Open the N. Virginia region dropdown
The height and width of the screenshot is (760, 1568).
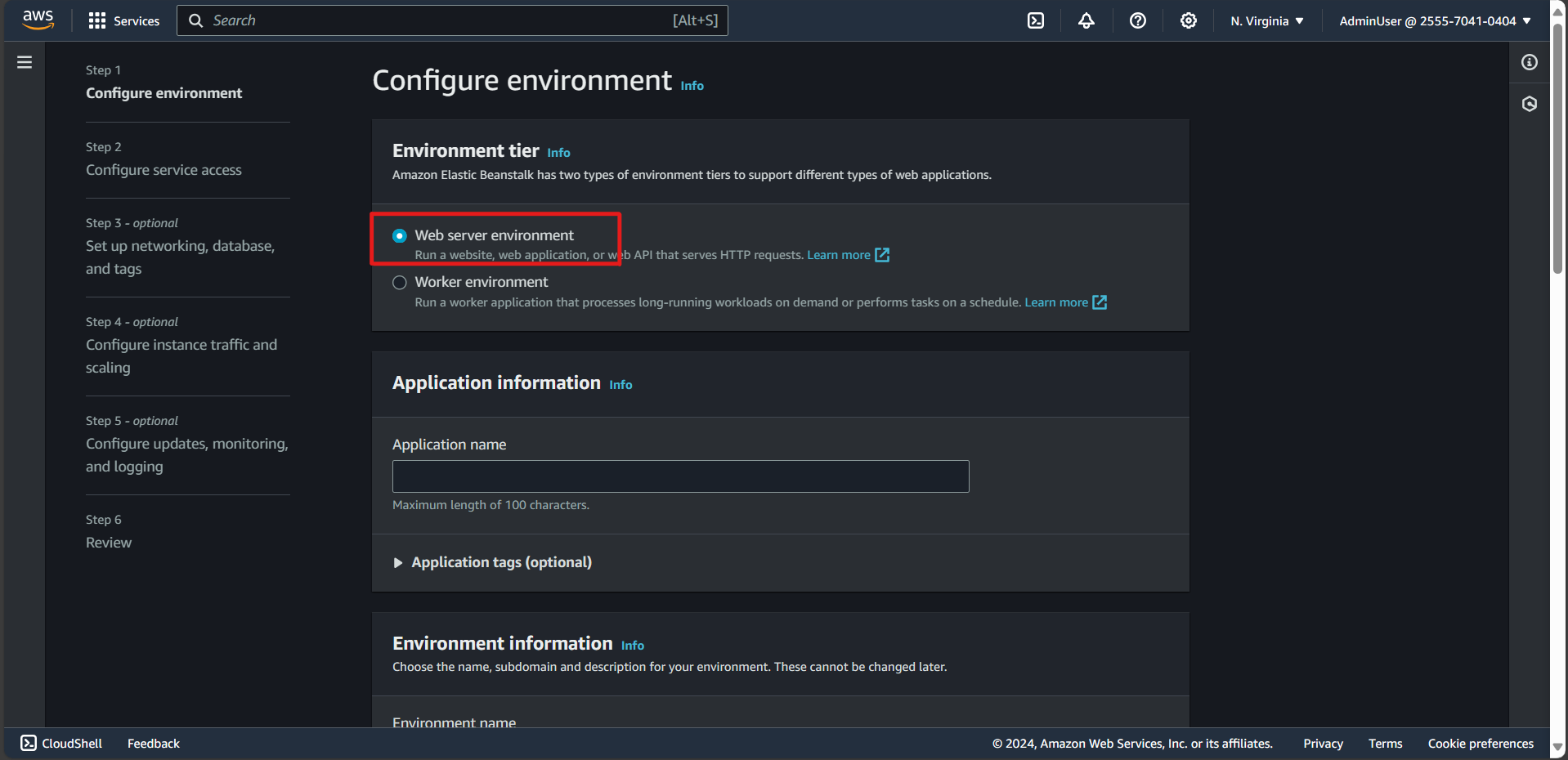(1267, 21)
